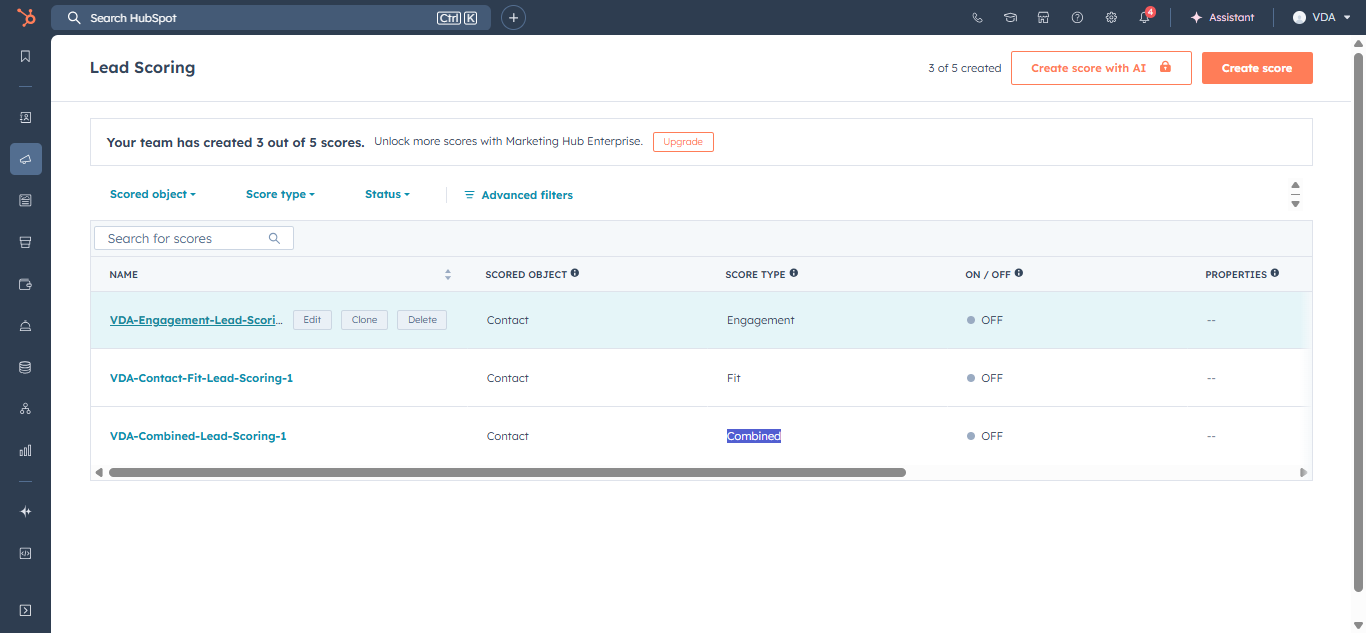Open Bookmarks in the left sidebar
The width and height of the screenshot is (1366, 633).
[25, 56]
